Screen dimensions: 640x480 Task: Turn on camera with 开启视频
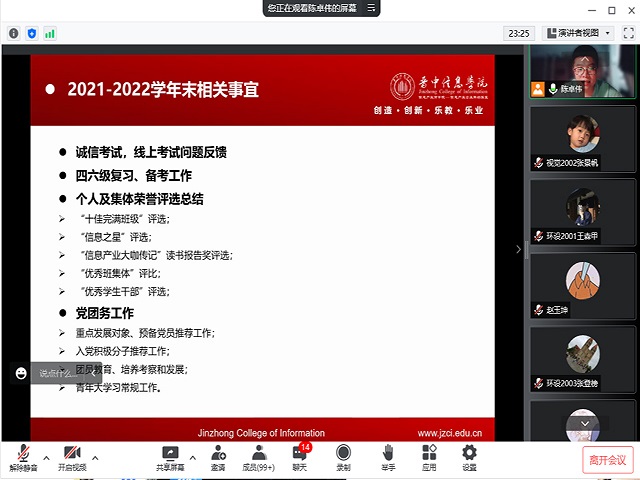point(72,458)
